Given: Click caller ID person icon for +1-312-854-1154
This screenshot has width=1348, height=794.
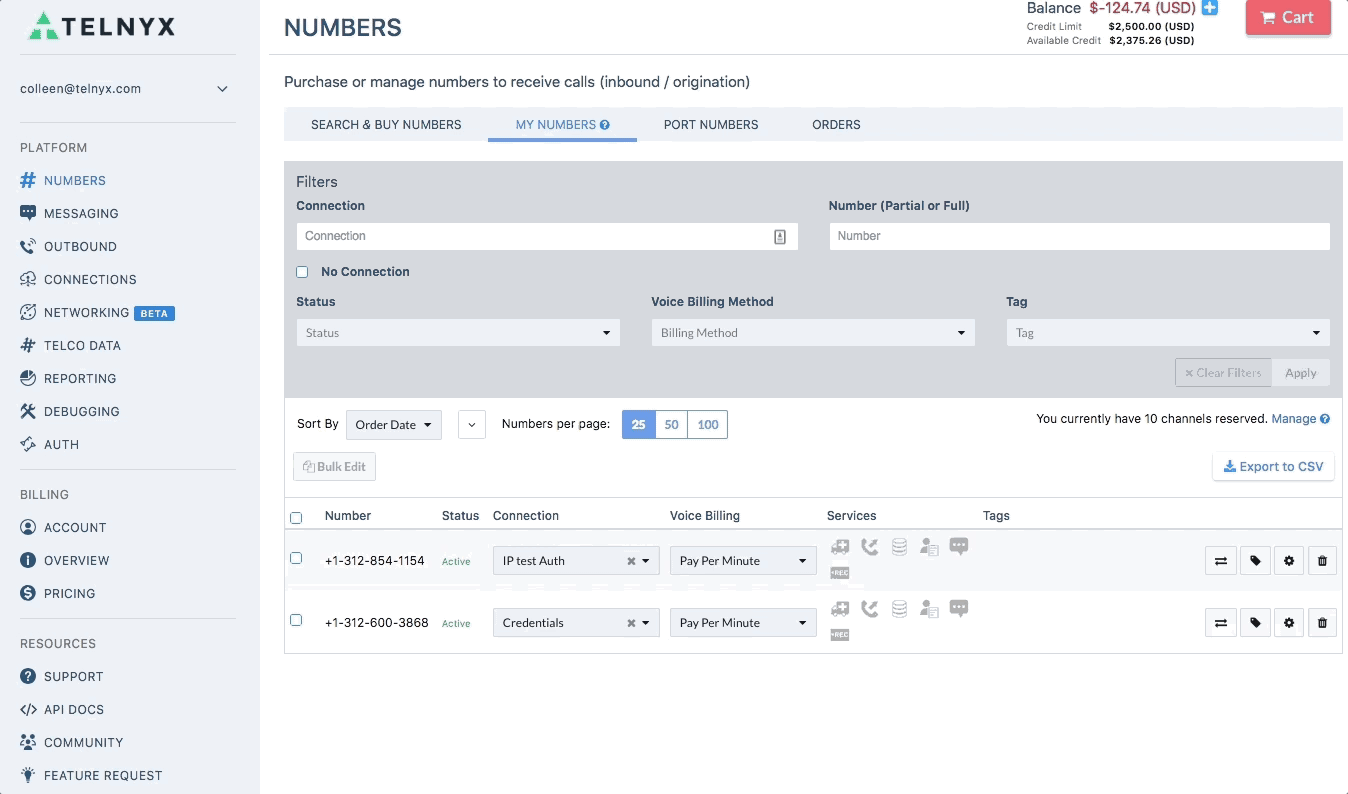Looking at the screenshot, I should point(929,547).
